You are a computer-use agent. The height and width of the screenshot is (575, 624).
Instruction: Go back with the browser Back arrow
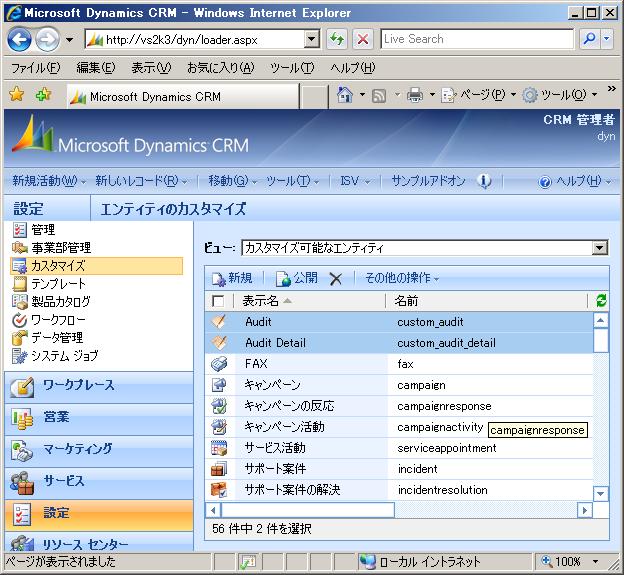[19, 39]
